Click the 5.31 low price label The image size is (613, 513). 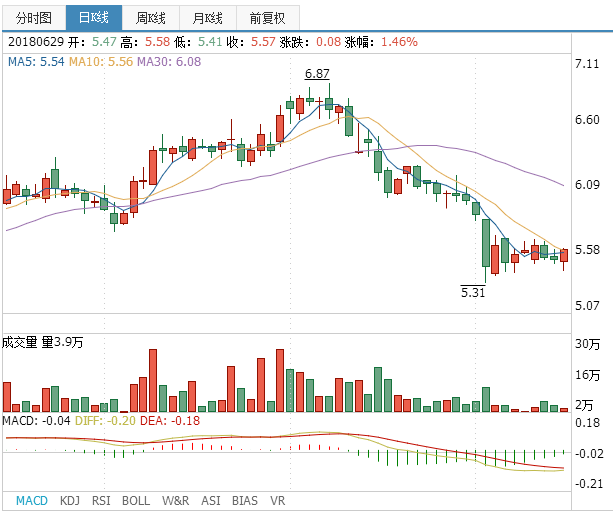(x=473, y=292)
